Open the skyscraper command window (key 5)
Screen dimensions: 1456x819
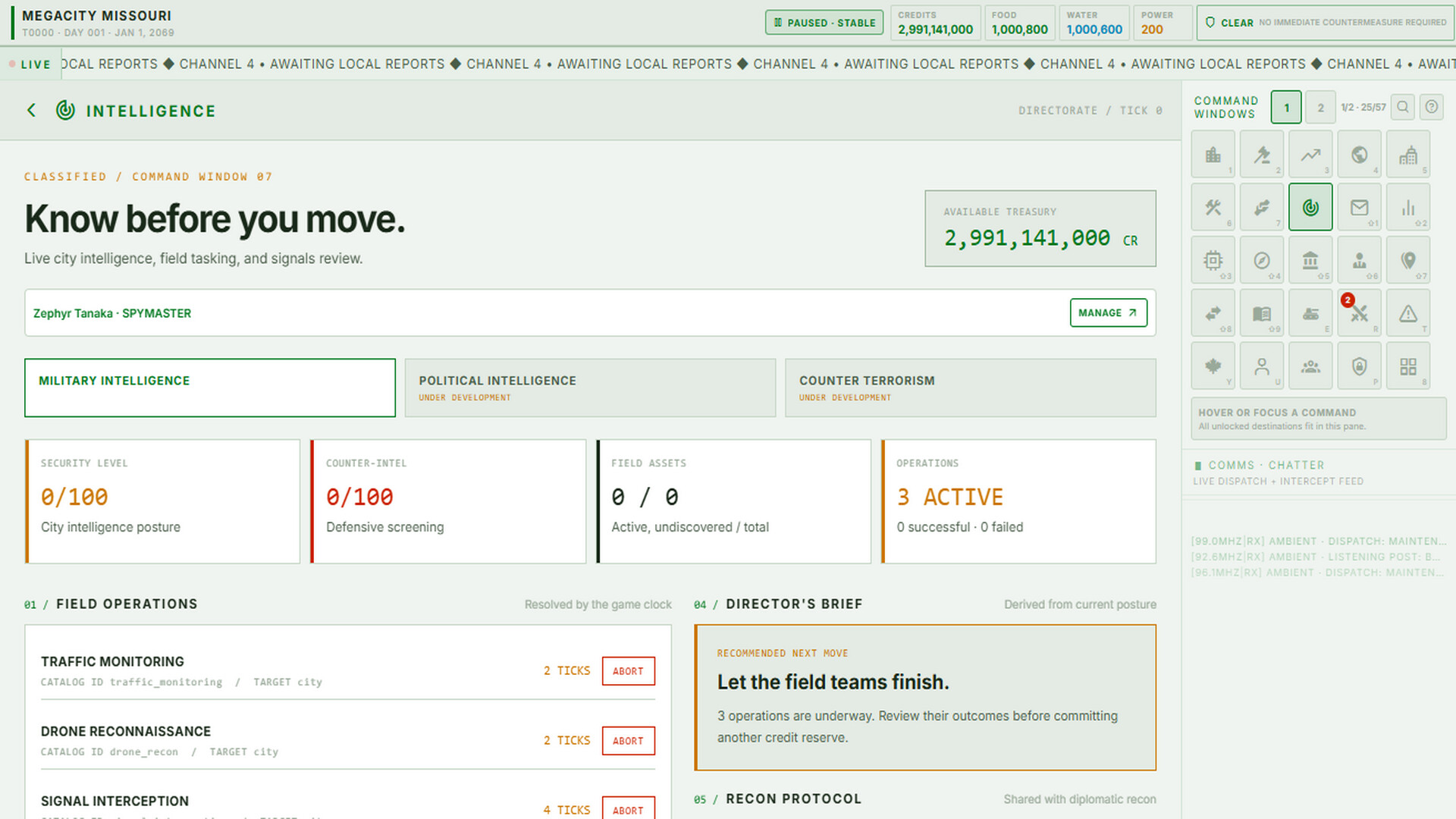(1408, 154)
